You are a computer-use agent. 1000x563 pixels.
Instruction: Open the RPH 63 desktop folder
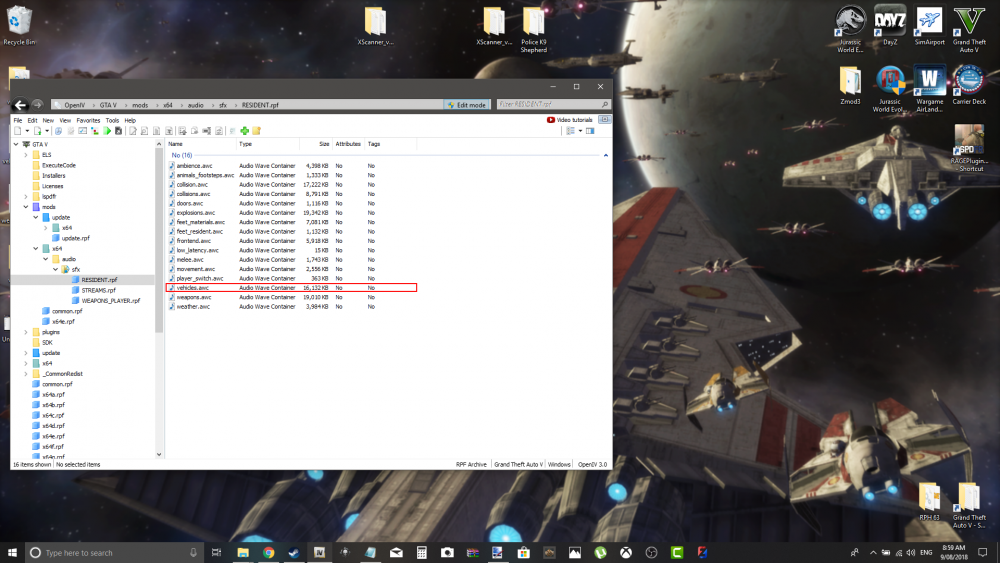click(x=929, y=502)
